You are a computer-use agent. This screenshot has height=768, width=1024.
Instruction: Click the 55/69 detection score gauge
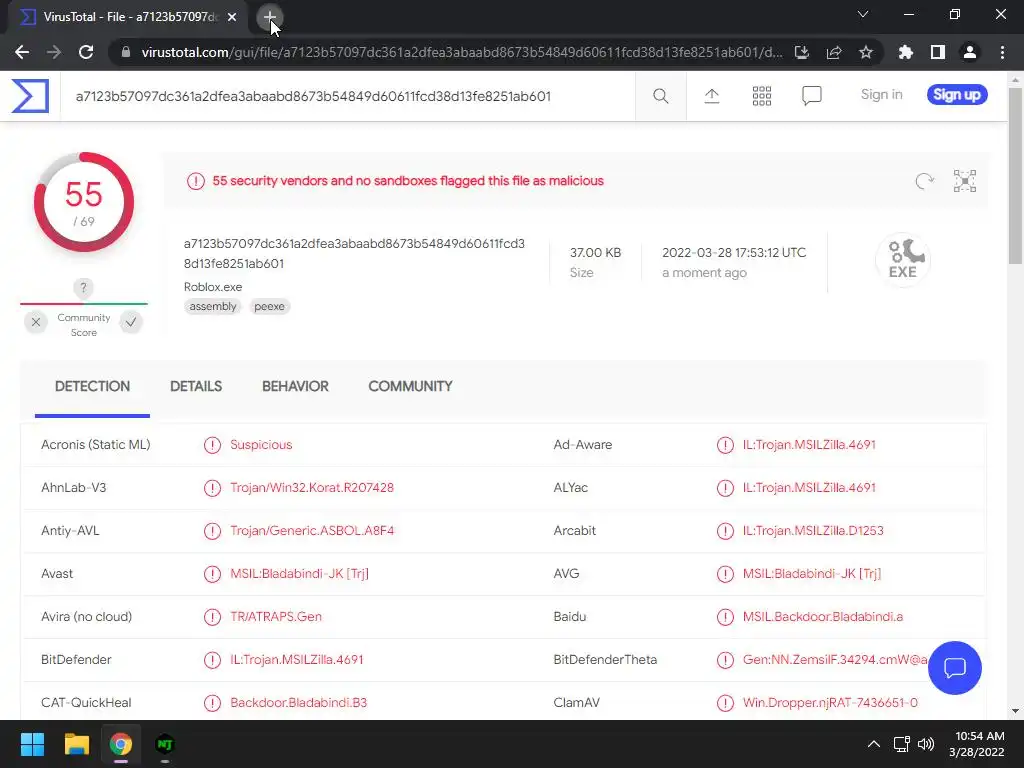pos(84,202)
